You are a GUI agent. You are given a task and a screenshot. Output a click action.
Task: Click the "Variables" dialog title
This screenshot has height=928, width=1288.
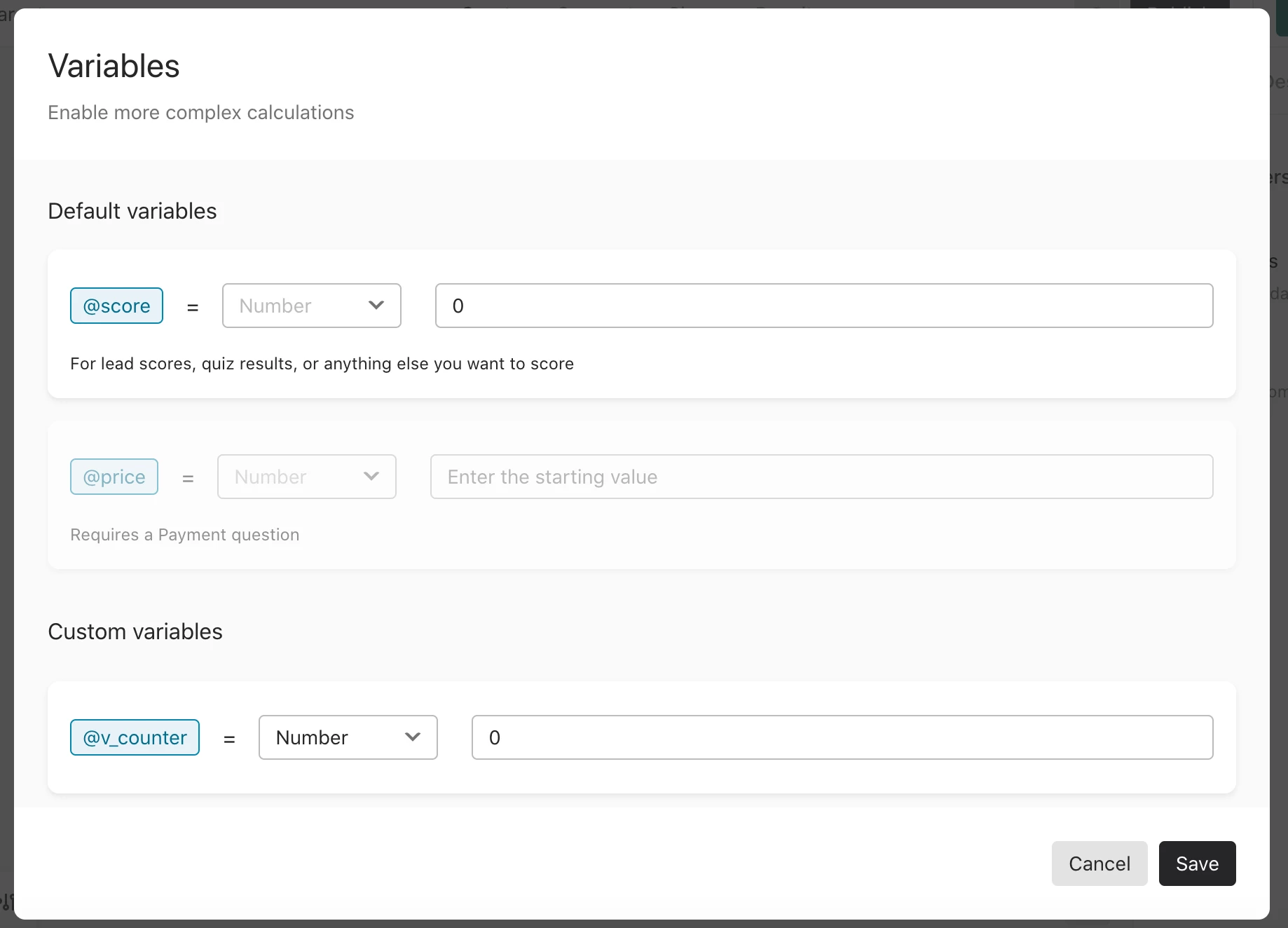(x=114, y=66)
